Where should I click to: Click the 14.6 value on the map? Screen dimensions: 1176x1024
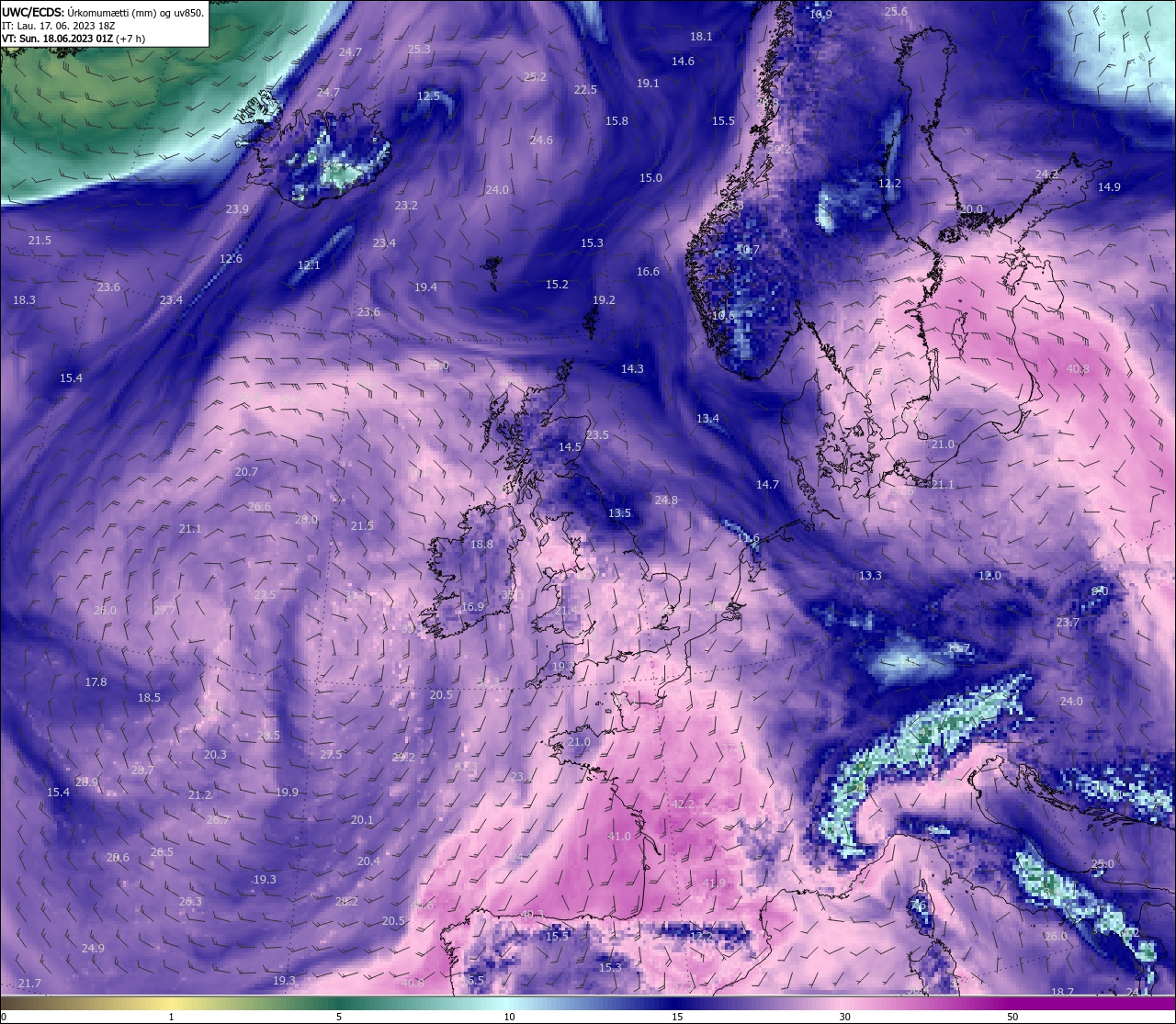(x=683, y=62)
